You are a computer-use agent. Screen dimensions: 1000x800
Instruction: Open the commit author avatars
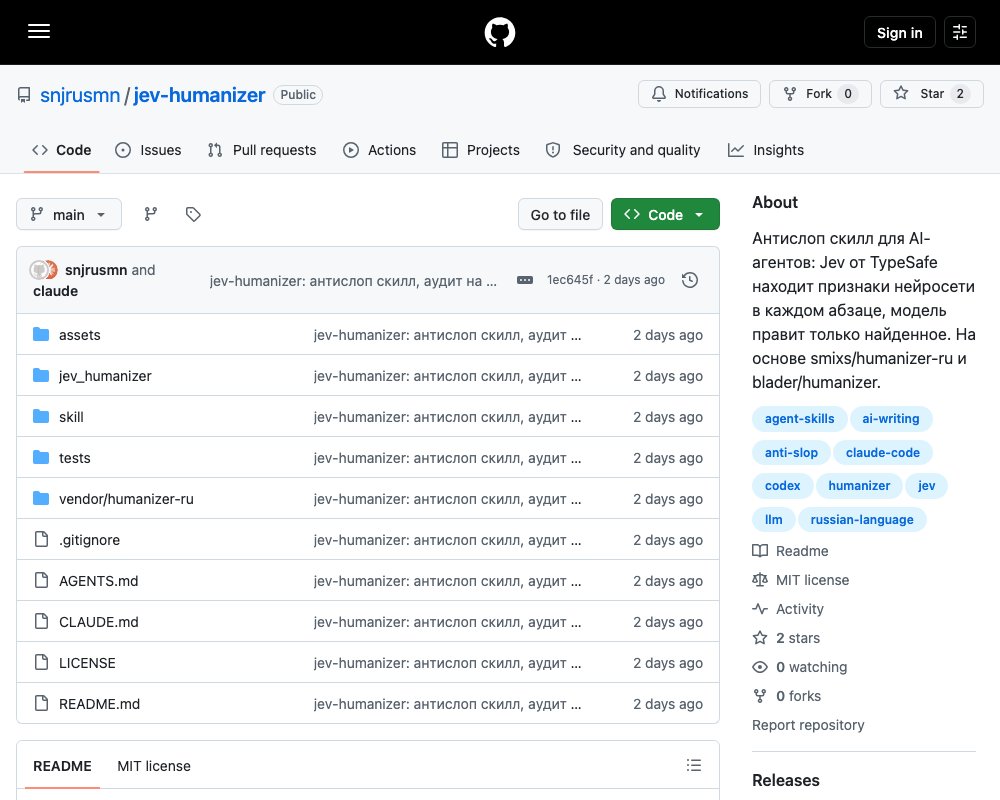(43, 270)
